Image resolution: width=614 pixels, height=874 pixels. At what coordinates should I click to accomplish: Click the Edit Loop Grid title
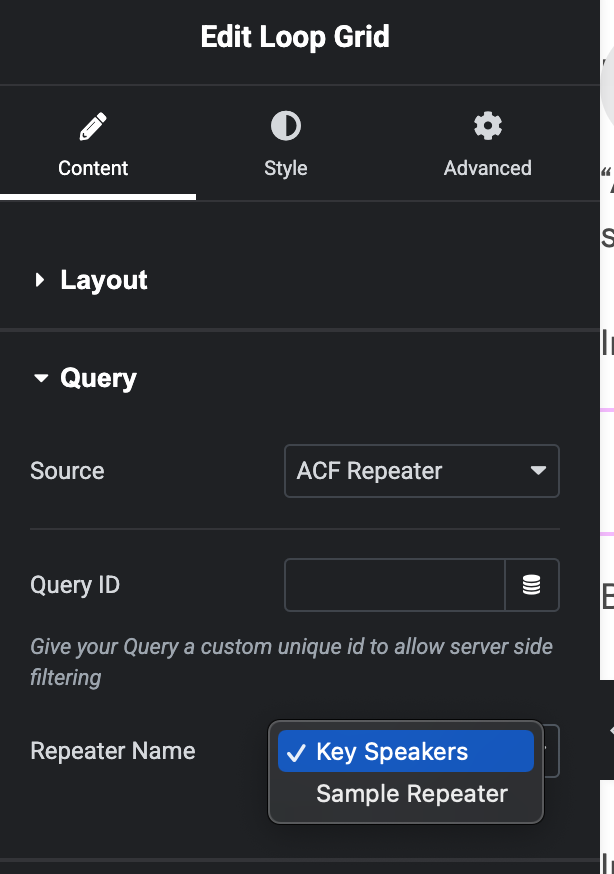tap(294, 36)
